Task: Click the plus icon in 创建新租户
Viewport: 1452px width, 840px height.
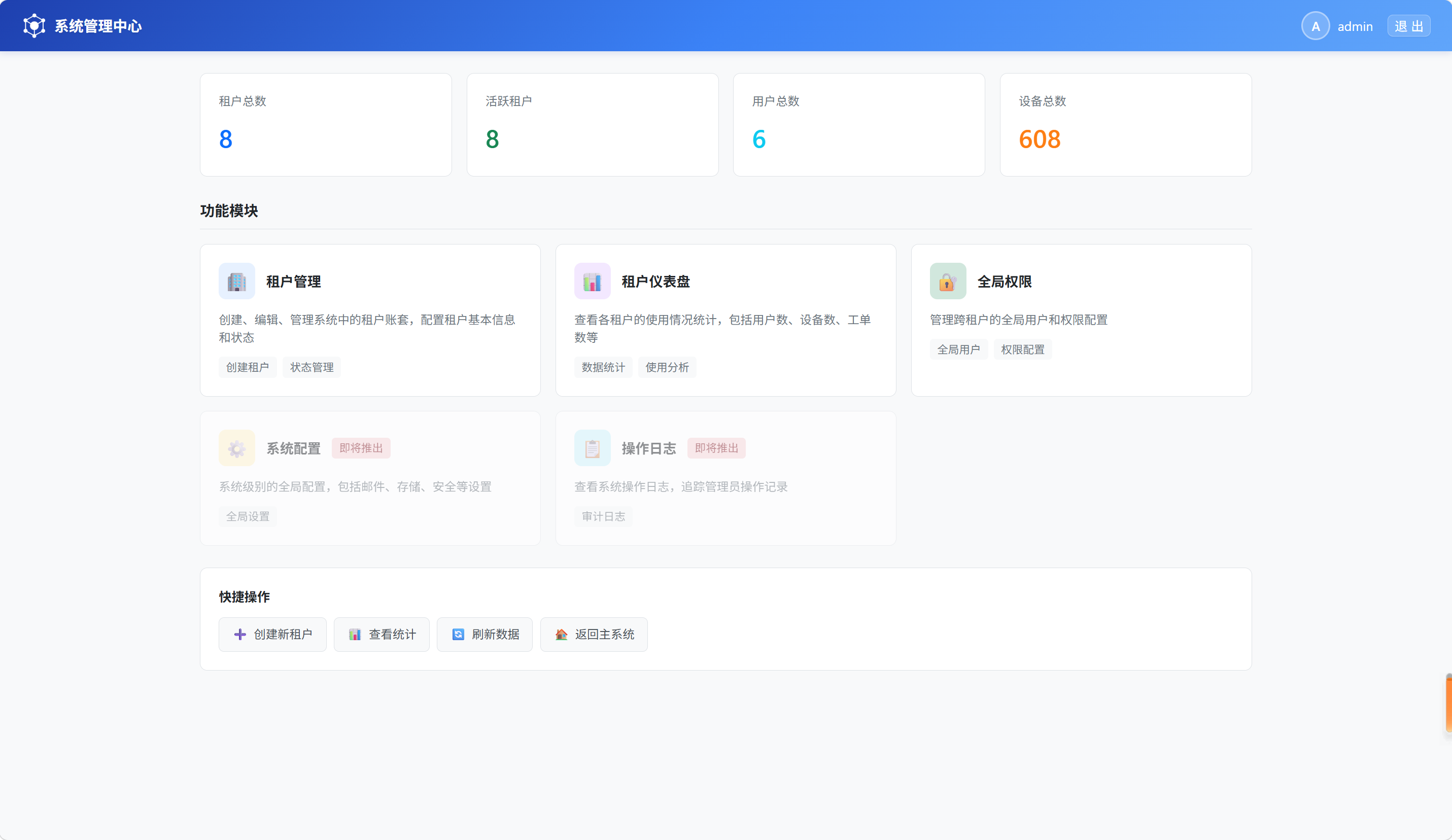Action: click(x=240, y=635)
